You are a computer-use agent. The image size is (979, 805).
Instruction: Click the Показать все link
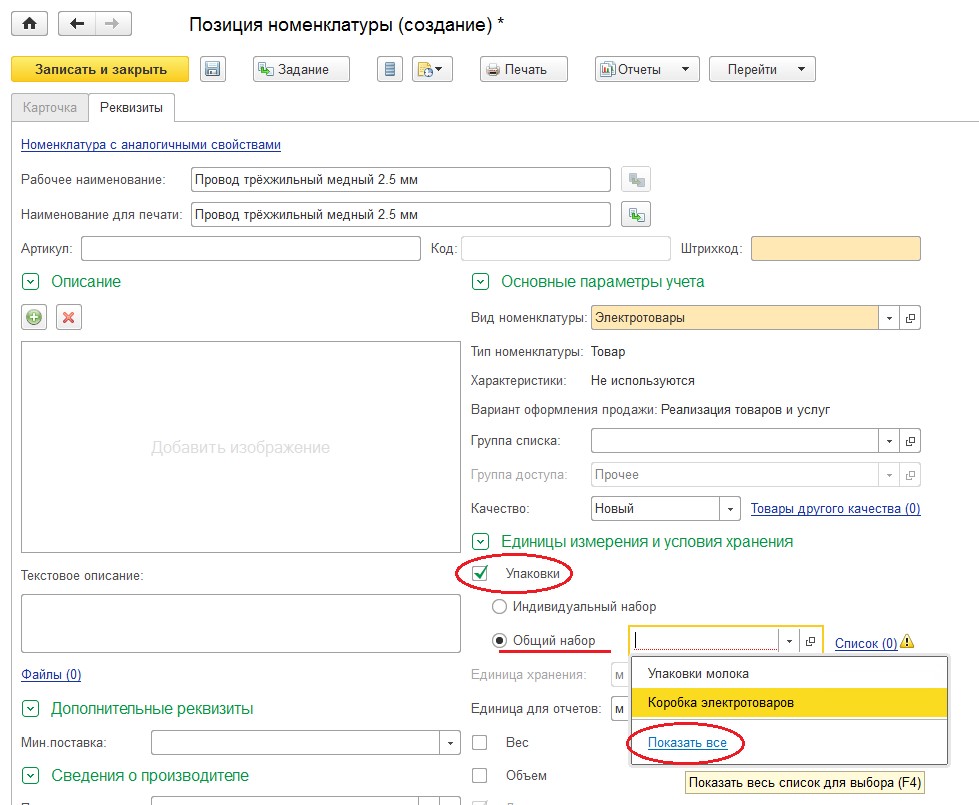coord(685,742)
